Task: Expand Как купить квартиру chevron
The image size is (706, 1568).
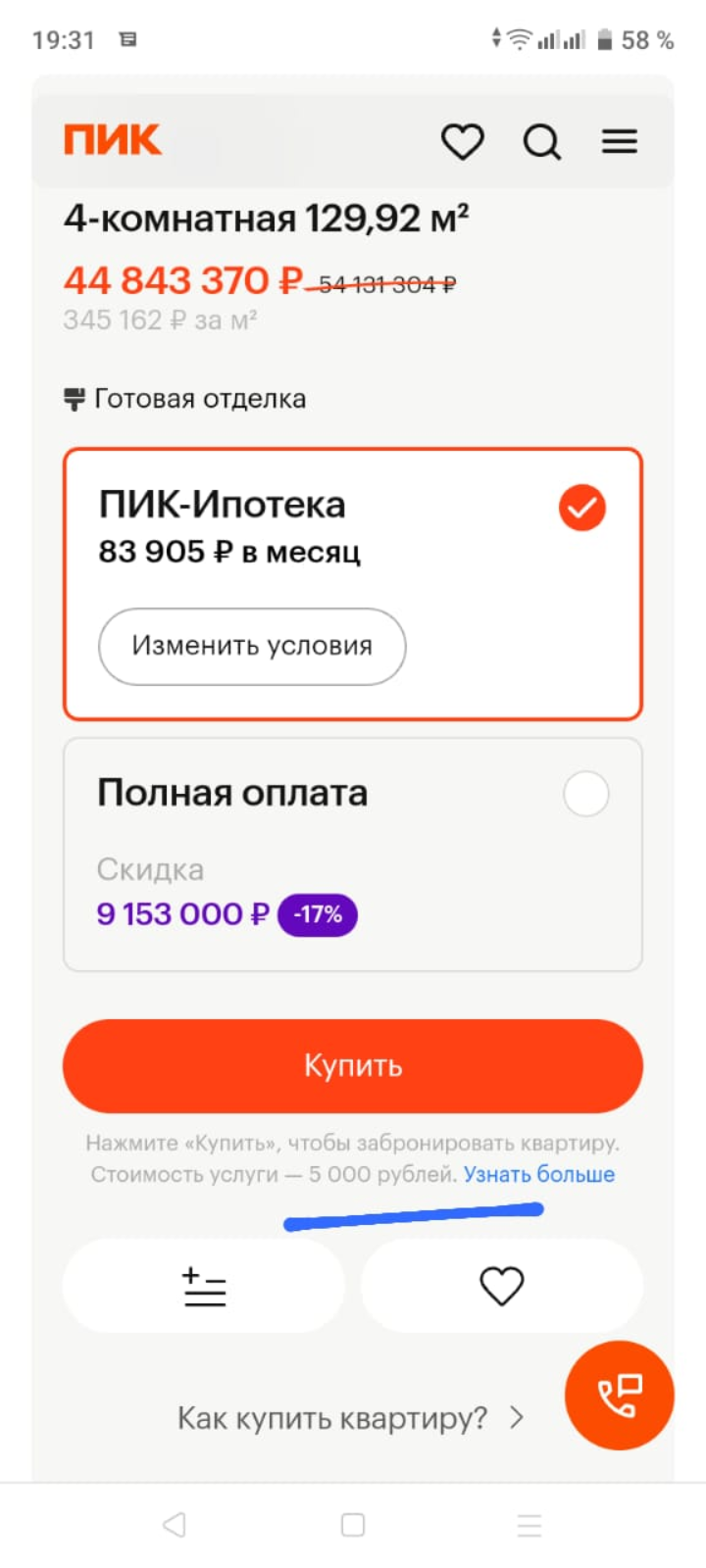Action: tap(517, 1418)
